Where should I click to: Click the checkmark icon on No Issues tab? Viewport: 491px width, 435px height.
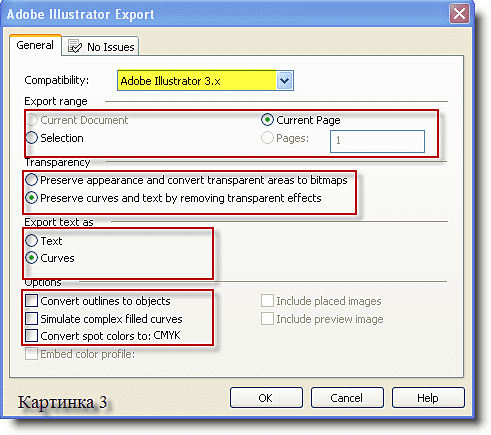click(x=75, y=47)
